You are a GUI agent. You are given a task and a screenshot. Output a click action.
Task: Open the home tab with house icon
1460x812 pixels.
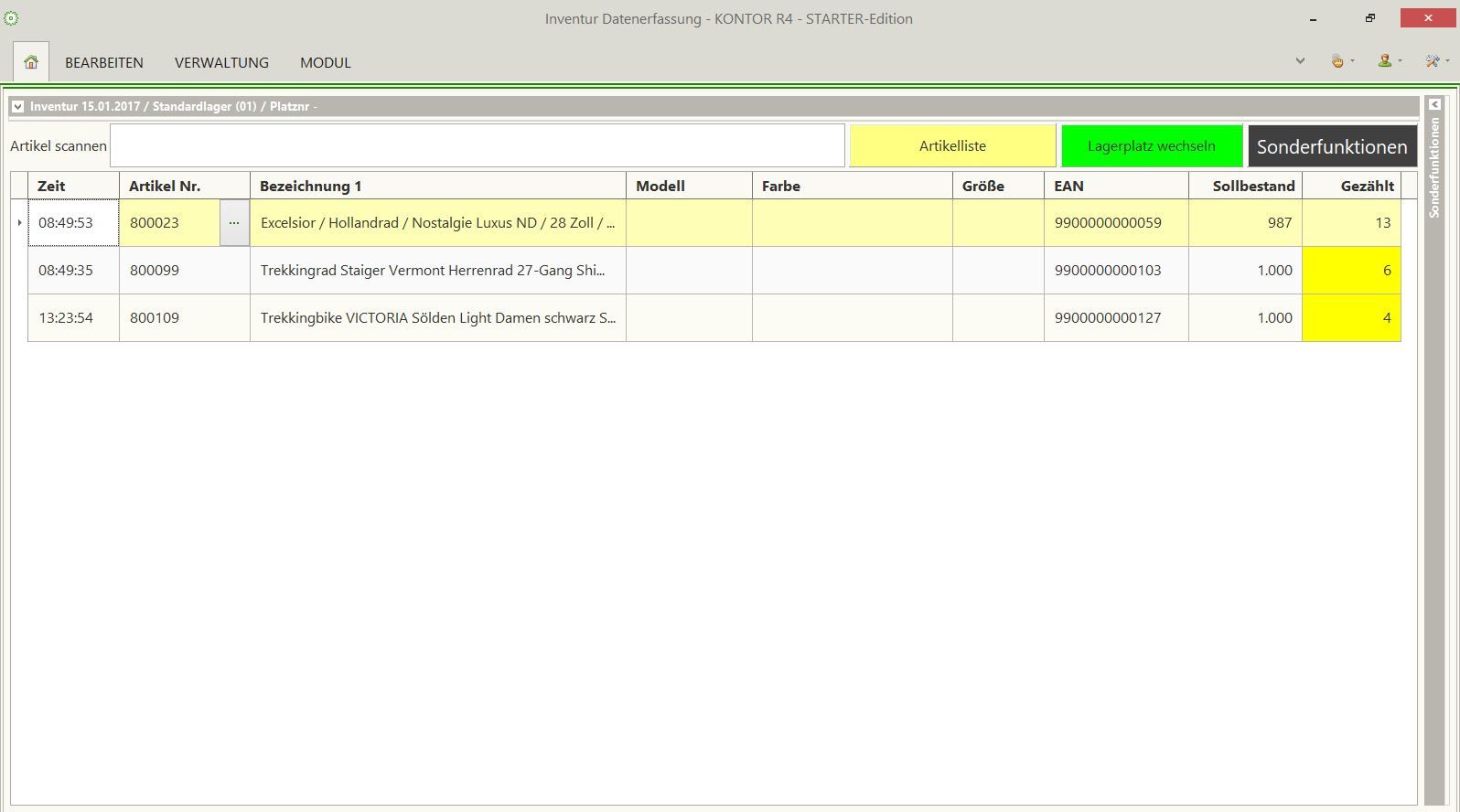(x=31, y=62)
